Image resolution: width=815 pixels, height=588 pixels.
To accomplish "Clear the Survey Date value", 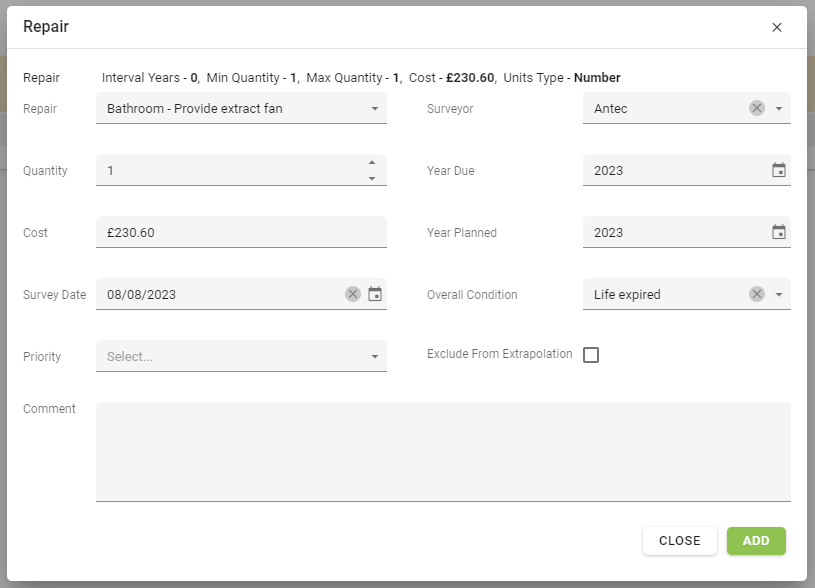I will click(353, 294).
